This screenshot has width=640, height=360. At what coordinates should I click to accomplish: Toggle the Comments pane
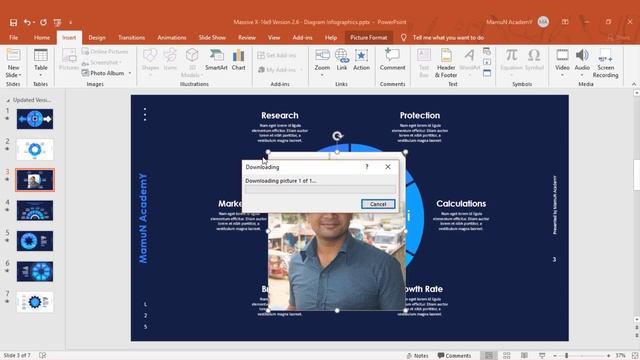[x=454, y=356]
